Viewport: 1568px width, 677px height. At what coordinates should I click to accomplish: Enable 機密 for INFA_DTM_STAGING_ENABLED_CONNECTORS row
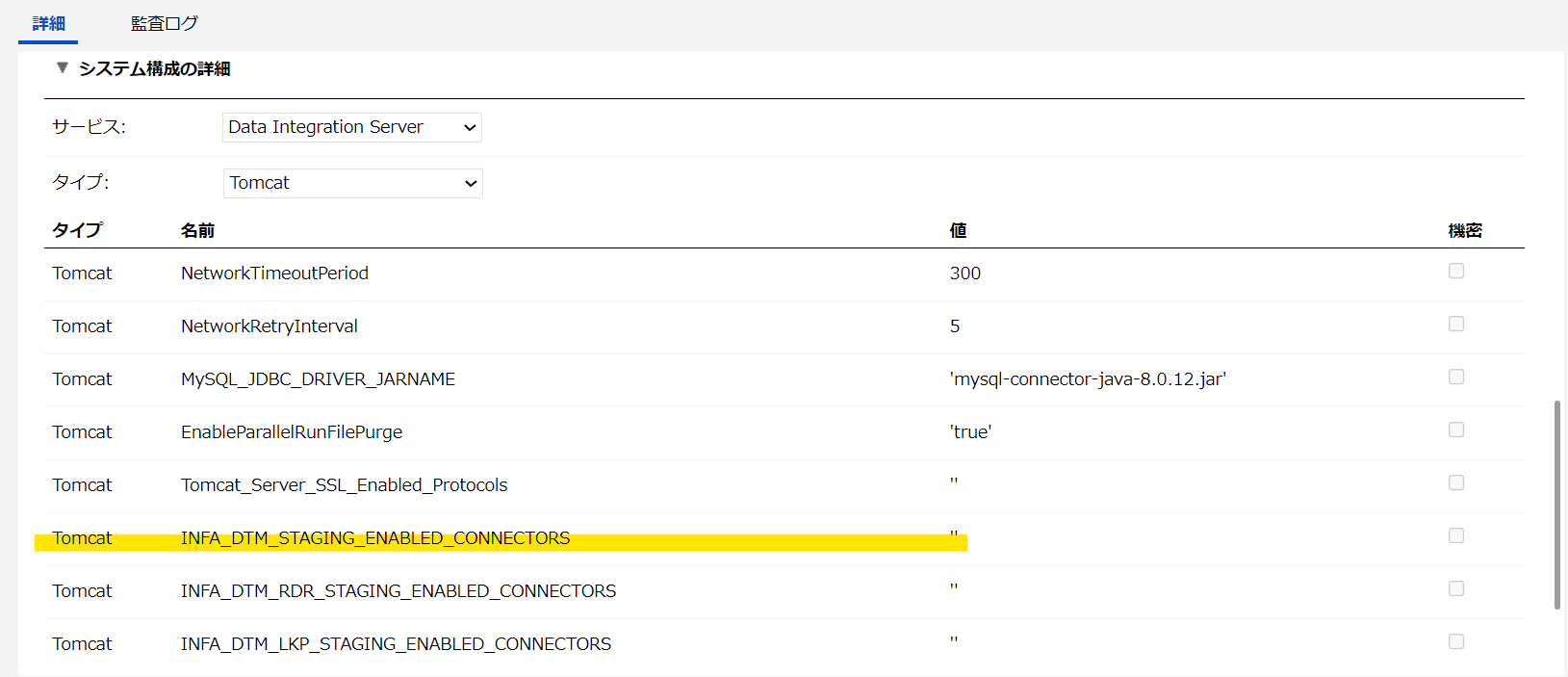1456,536
